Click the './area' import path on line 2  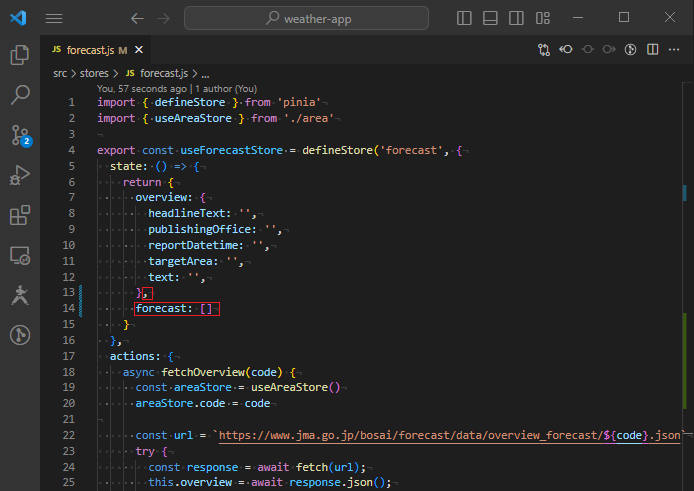tap(308, 118)
